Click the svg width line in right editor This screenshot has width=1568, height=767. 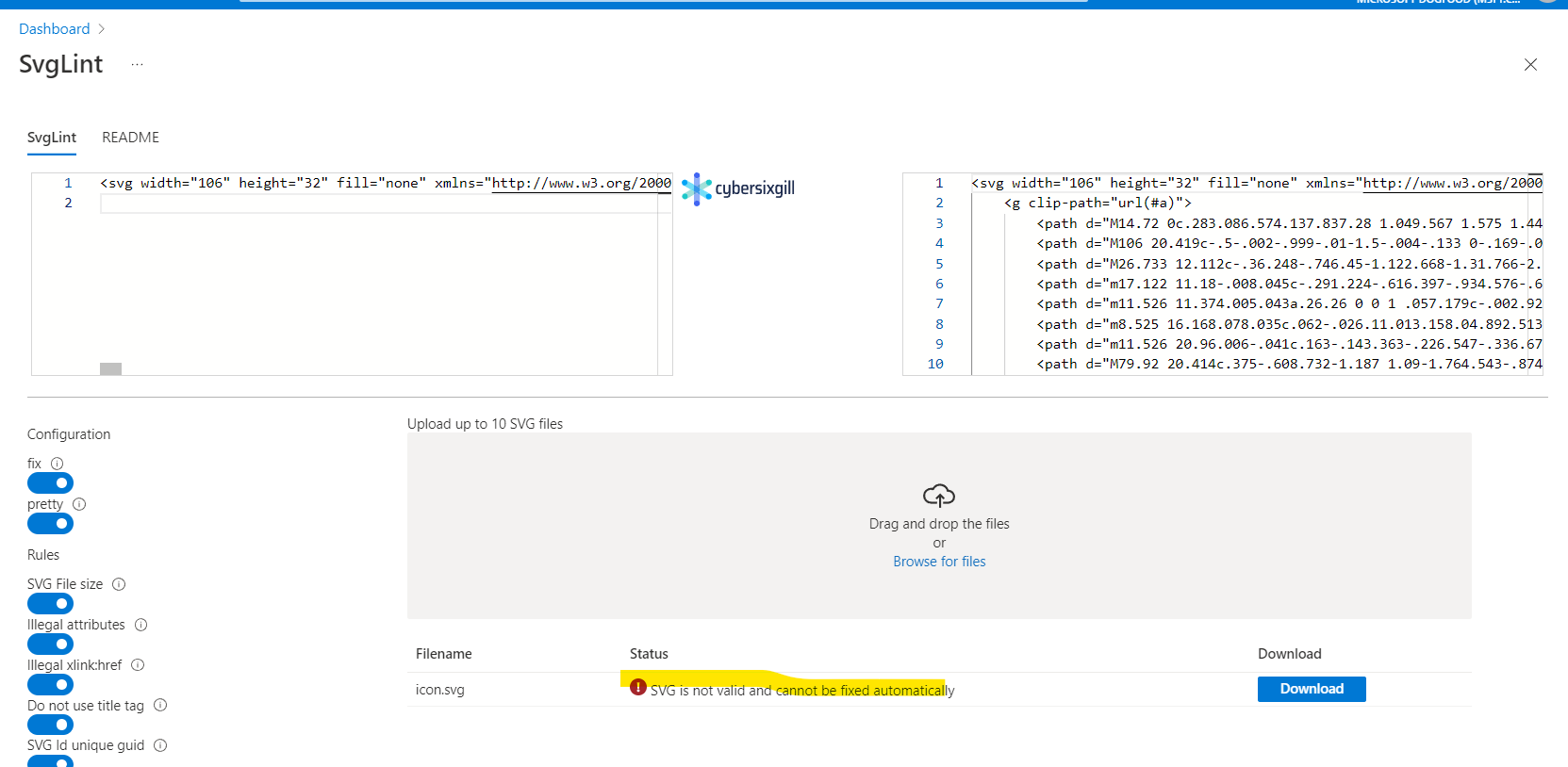1257,184
